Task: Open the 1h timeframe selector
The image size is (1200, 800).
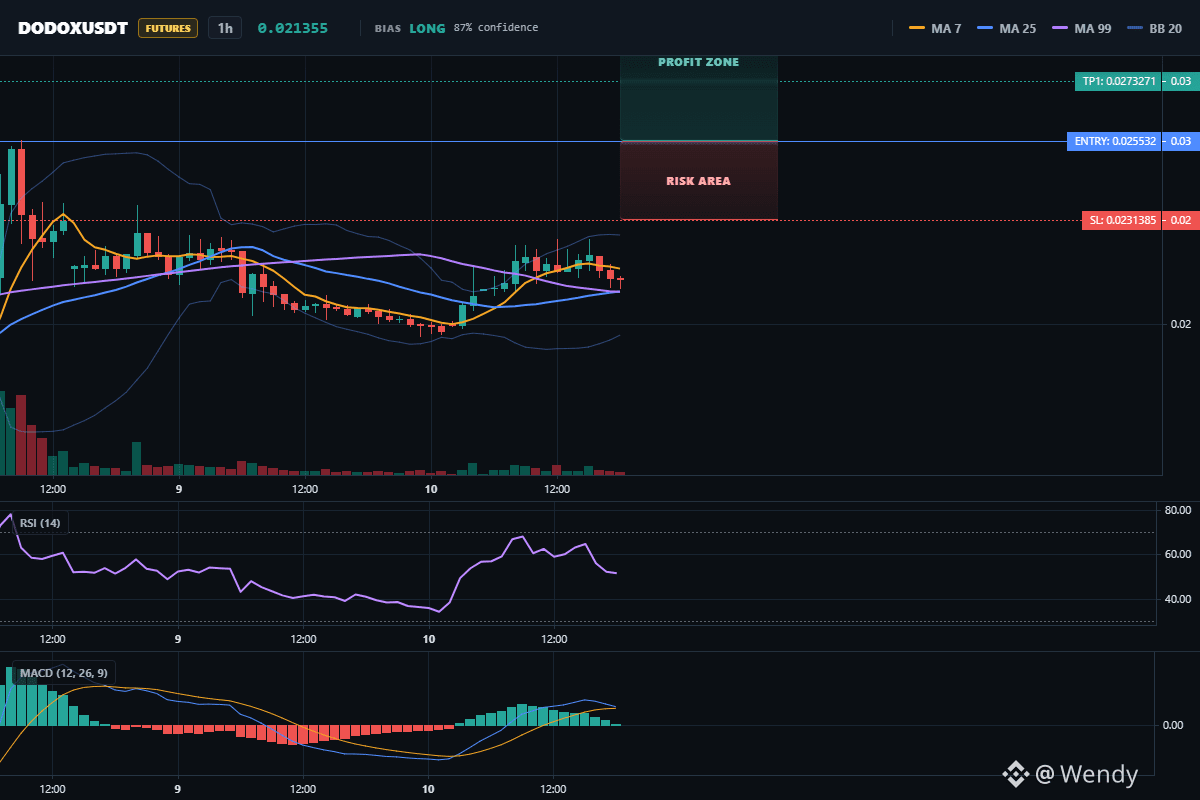Action: pos(225,28)
